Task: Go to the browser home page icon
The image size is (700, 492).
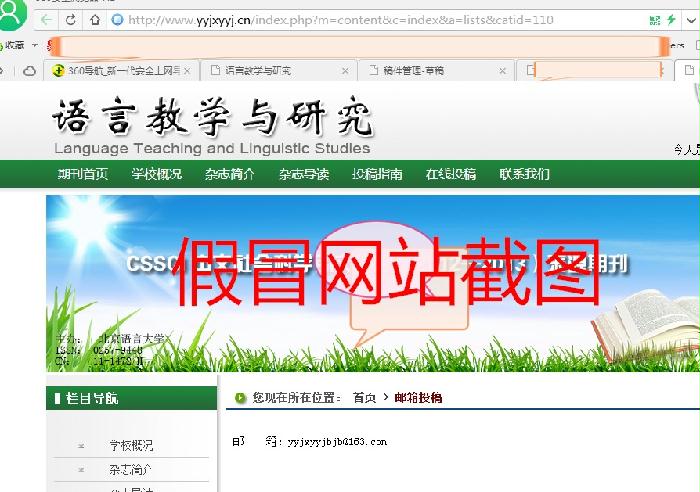Action: pos(94,19)
